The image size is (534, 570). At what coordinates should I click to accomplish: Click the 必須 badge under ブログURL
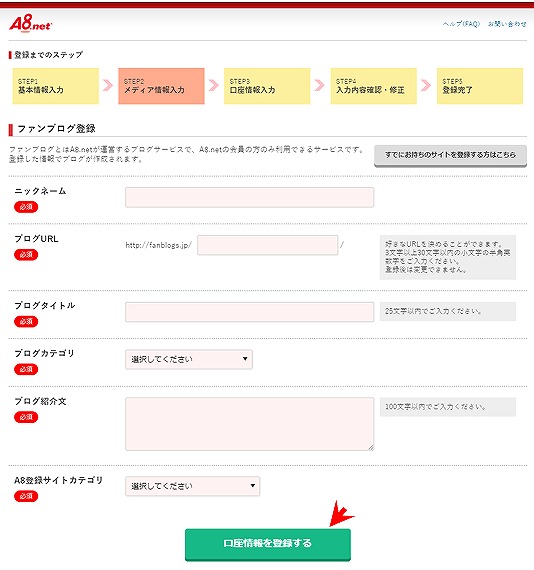(26, 254)
